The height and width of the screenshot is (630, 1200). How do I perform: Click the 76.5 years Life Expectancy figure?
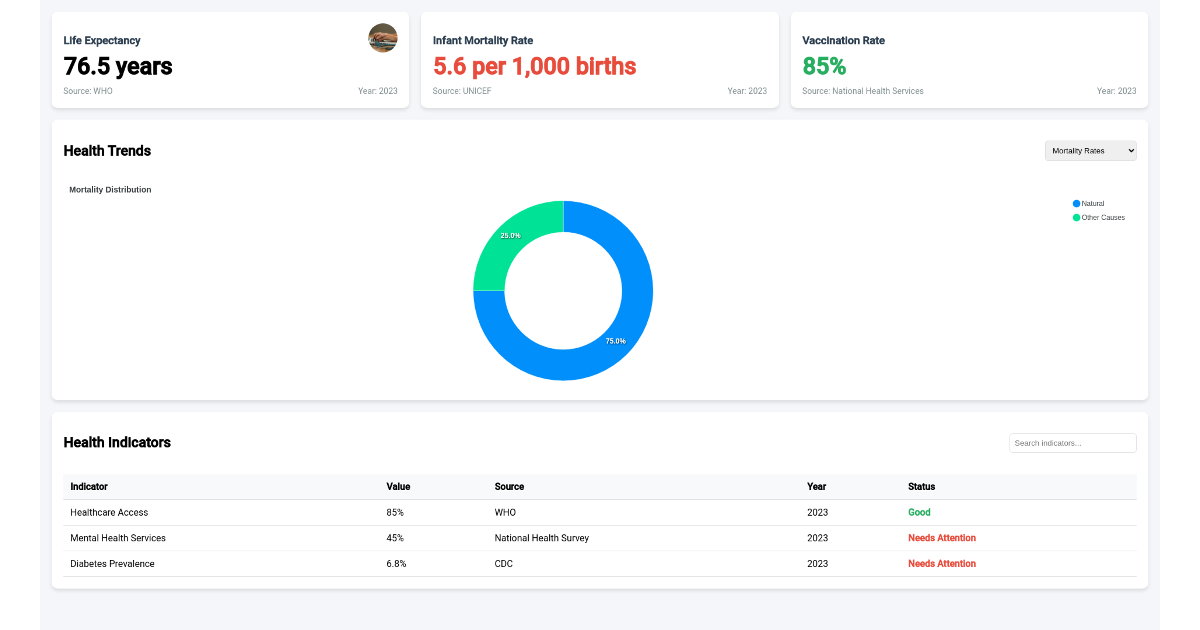point(117,67)
